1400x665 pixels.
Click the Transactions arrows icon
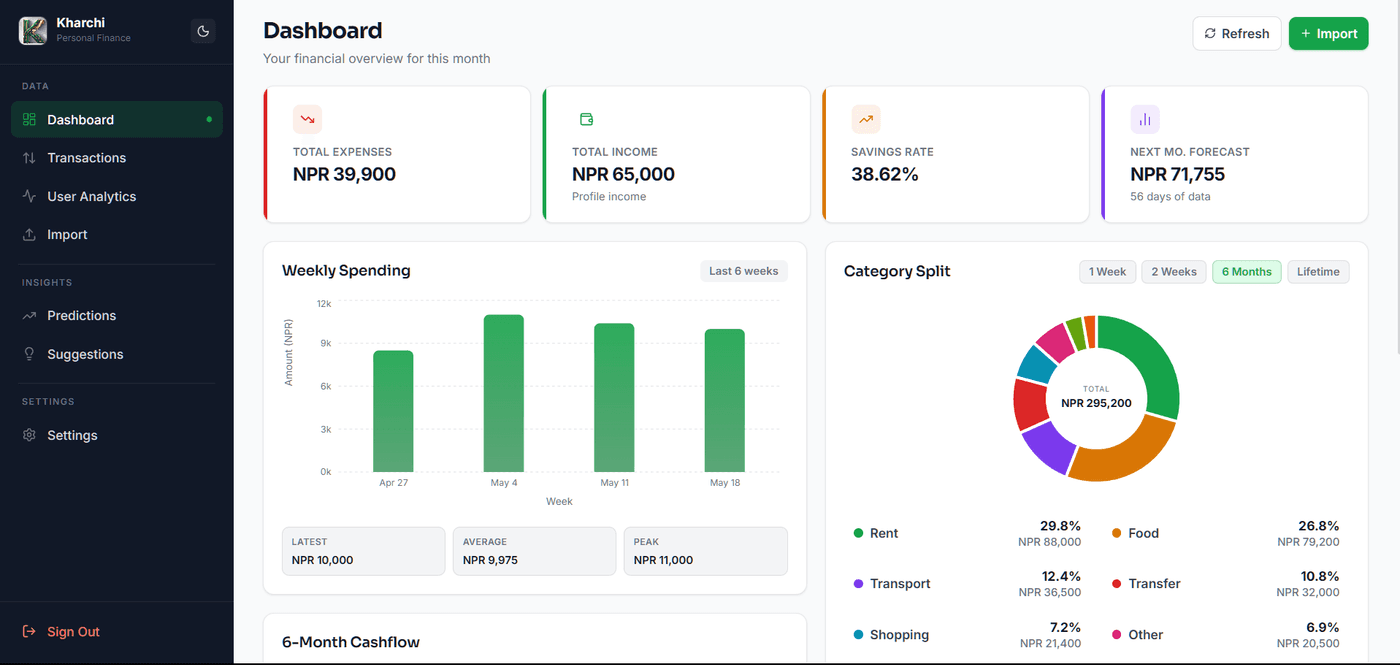29,158
